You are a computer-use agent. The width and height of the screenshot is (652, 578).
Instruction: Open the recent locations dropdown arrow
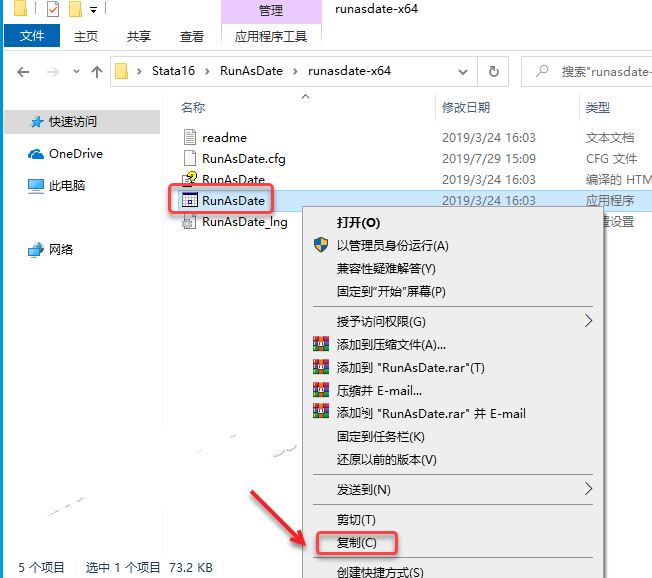pyautogui.click(x=76, y=72)
